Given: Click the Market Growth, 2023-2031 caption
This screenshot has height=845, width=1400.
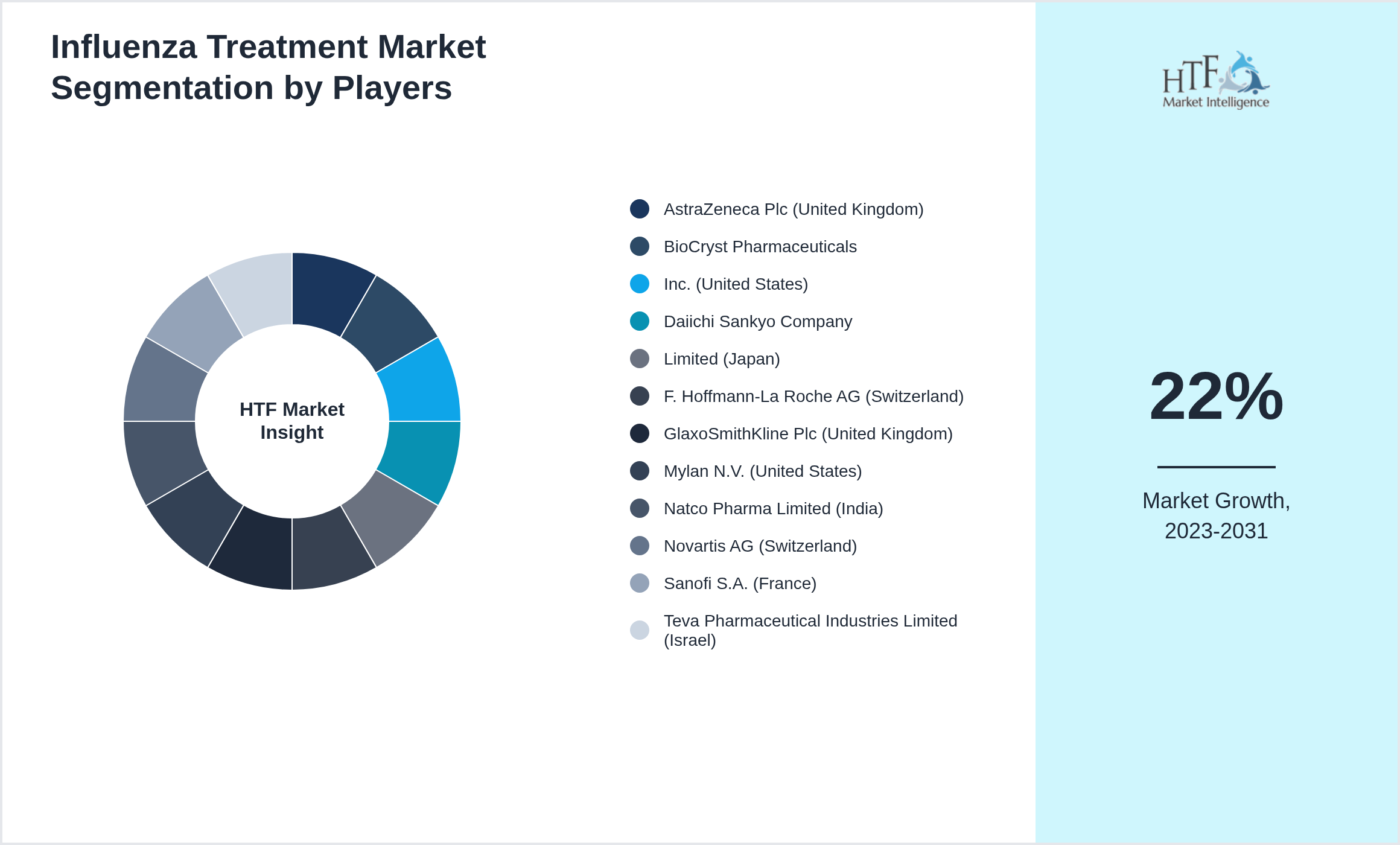Looking at the screenshot, I should [1216, 516].
